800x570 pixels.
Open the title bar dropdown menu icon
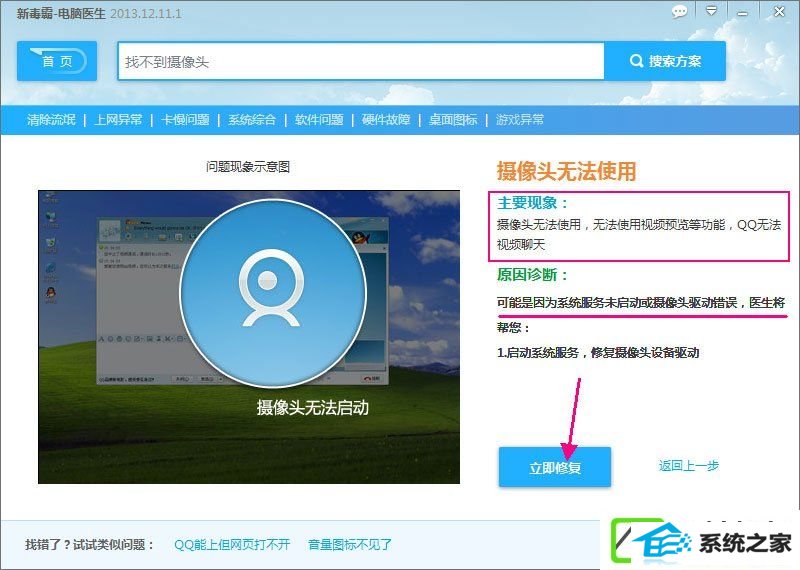711,11
